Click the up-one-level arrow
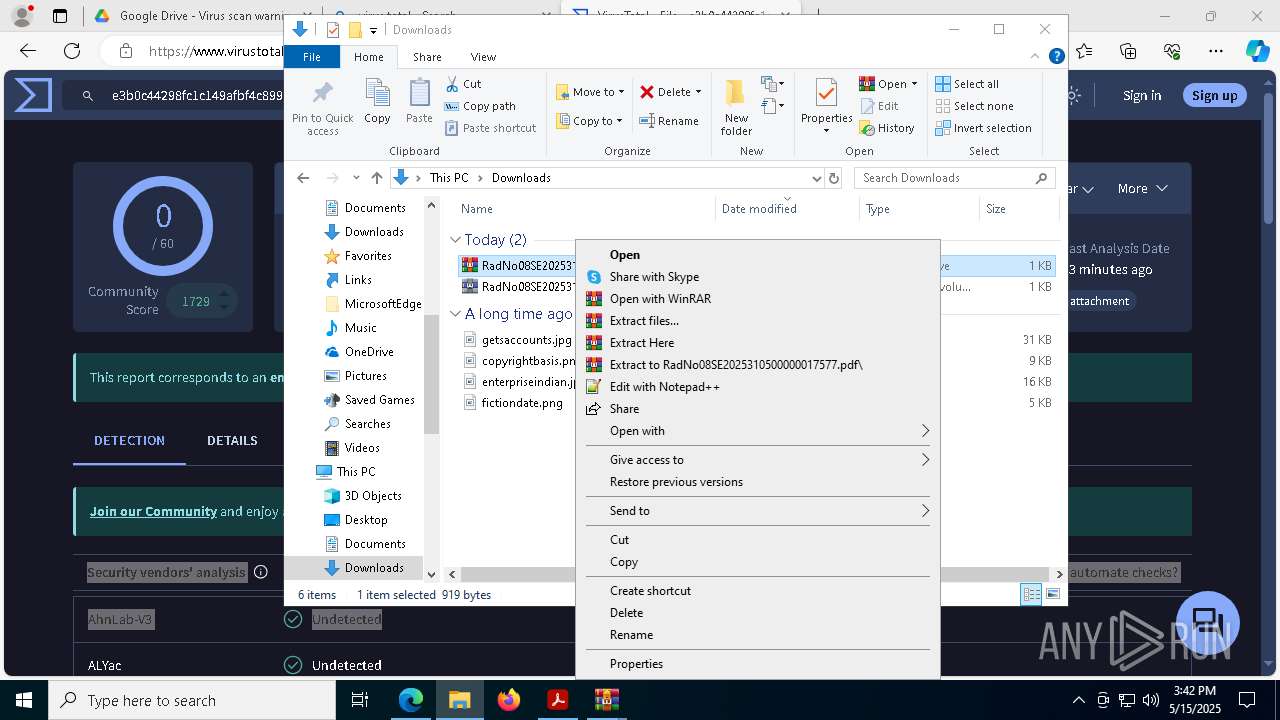The height and width of the screenshot is (720, 1280). 377,178
